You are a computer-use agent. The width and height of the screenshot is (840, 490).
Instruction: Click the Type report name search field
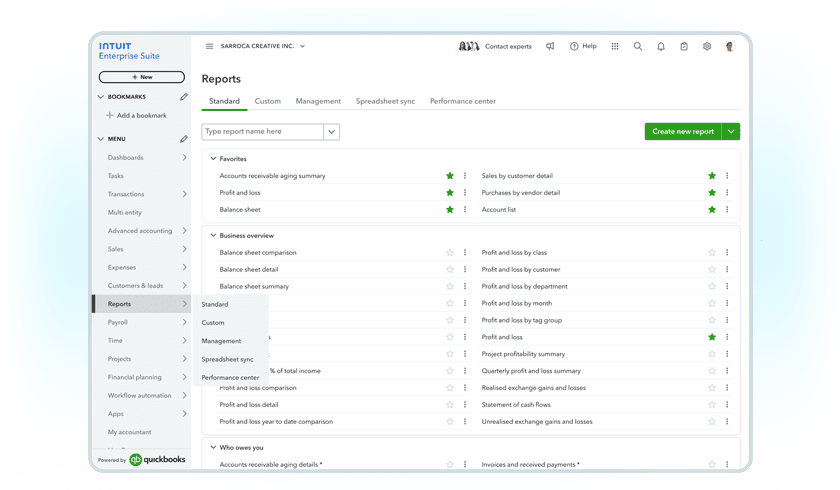(262, 132)
